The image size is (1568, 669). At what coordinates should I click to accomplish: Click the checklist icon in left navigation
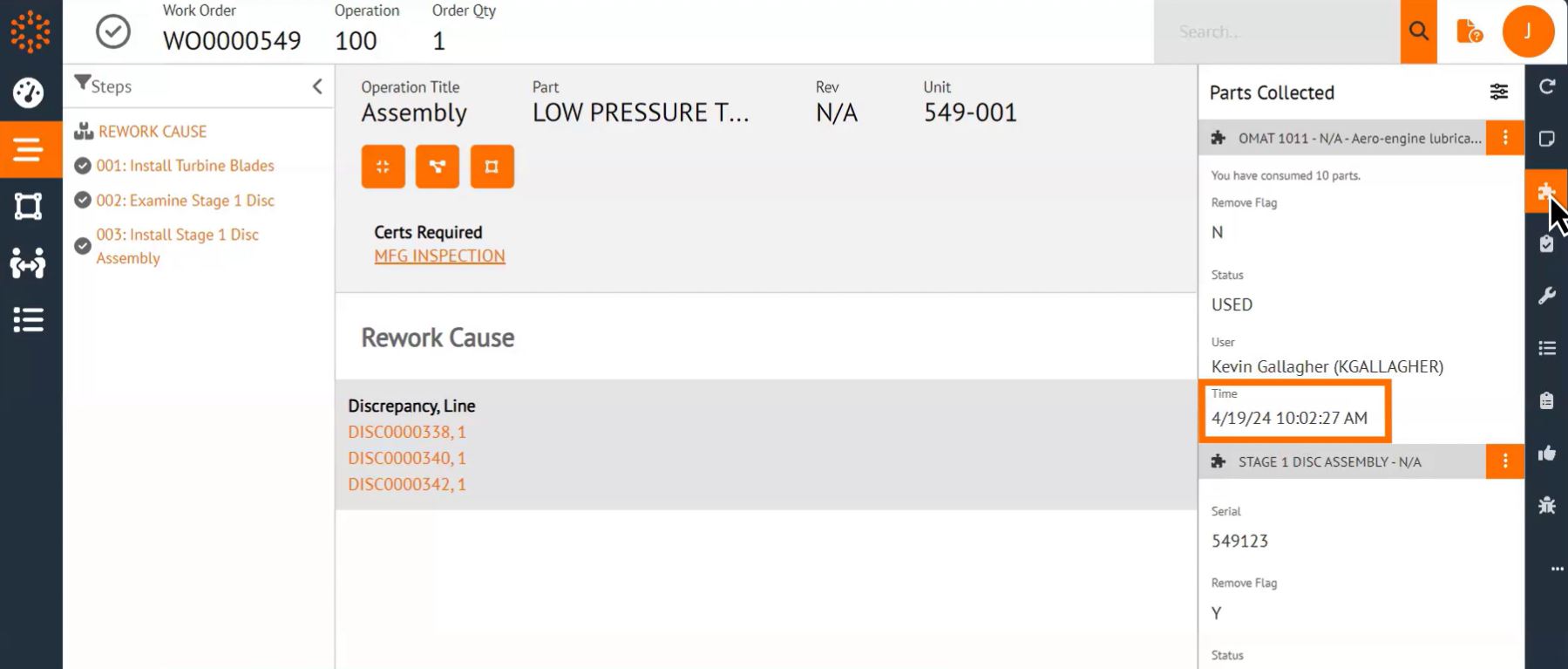tap(30, 320)
